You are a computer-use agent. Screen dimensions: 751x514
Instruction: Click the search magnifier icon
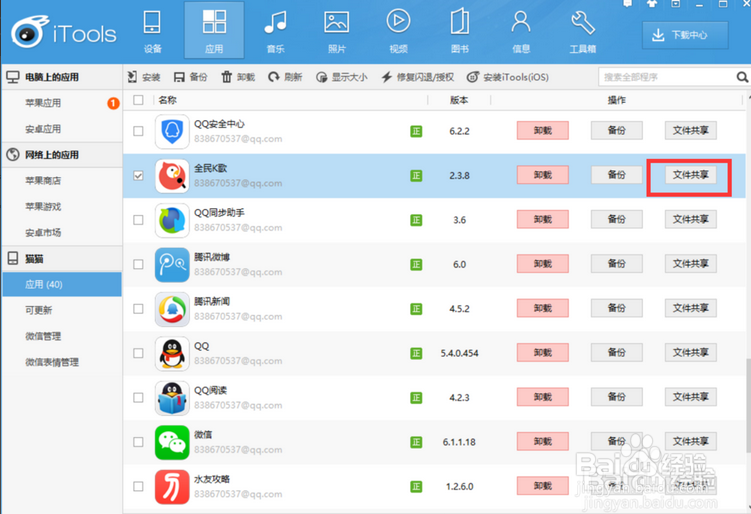742,77
